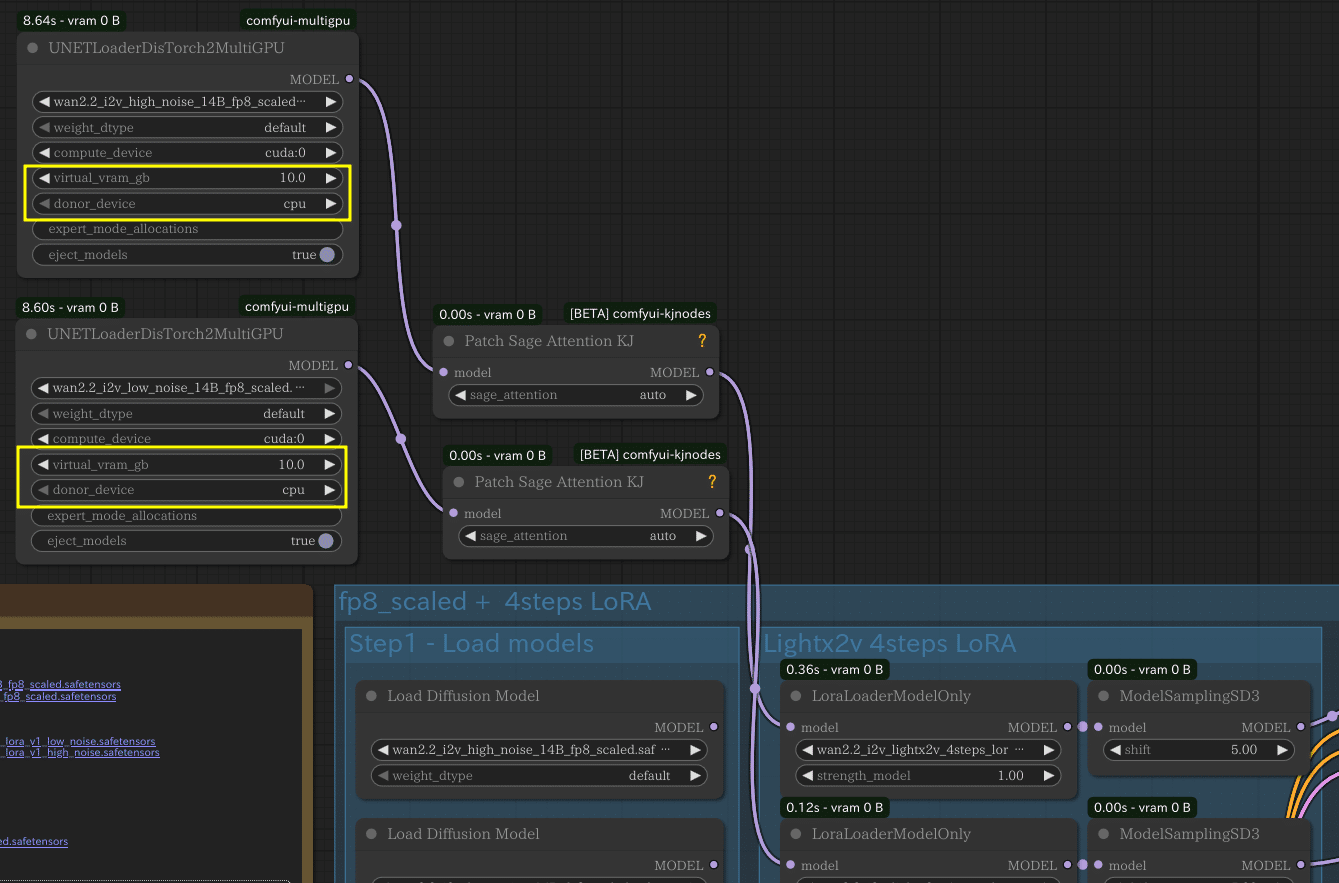Open compute_device dropdown on high-noise UNET loader

(x=187, y=153)
